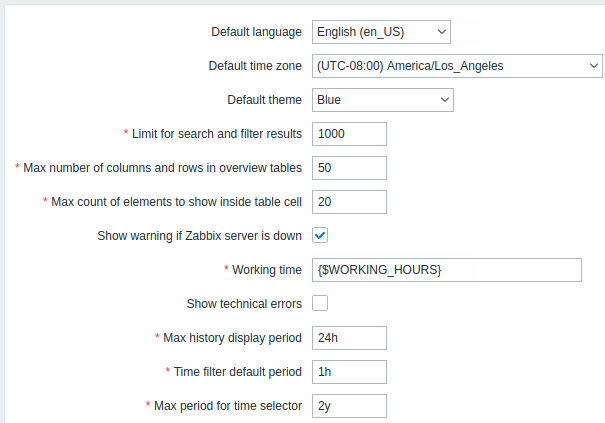Click the Time filter default period field
The height and width of the screenshot is (423, 605).
click(349, 372)
